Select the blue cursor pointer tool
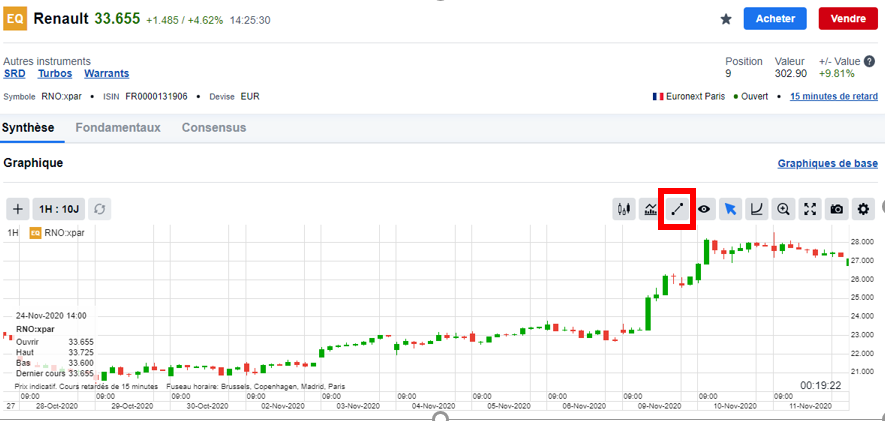The width and height of the screenshot is (885, 421). pos(730,209)
